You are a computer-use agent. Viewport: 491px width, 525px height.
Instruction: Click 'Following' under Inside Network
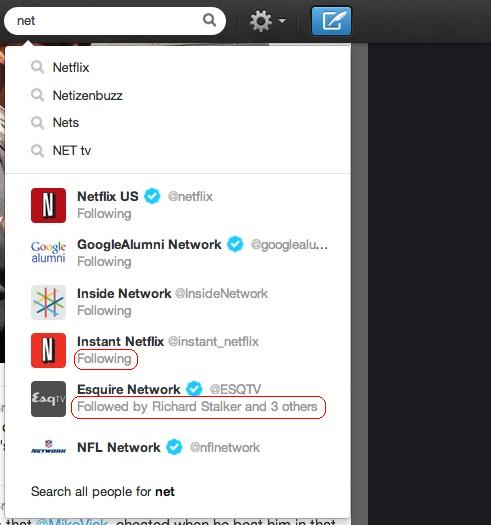point(104,311)
